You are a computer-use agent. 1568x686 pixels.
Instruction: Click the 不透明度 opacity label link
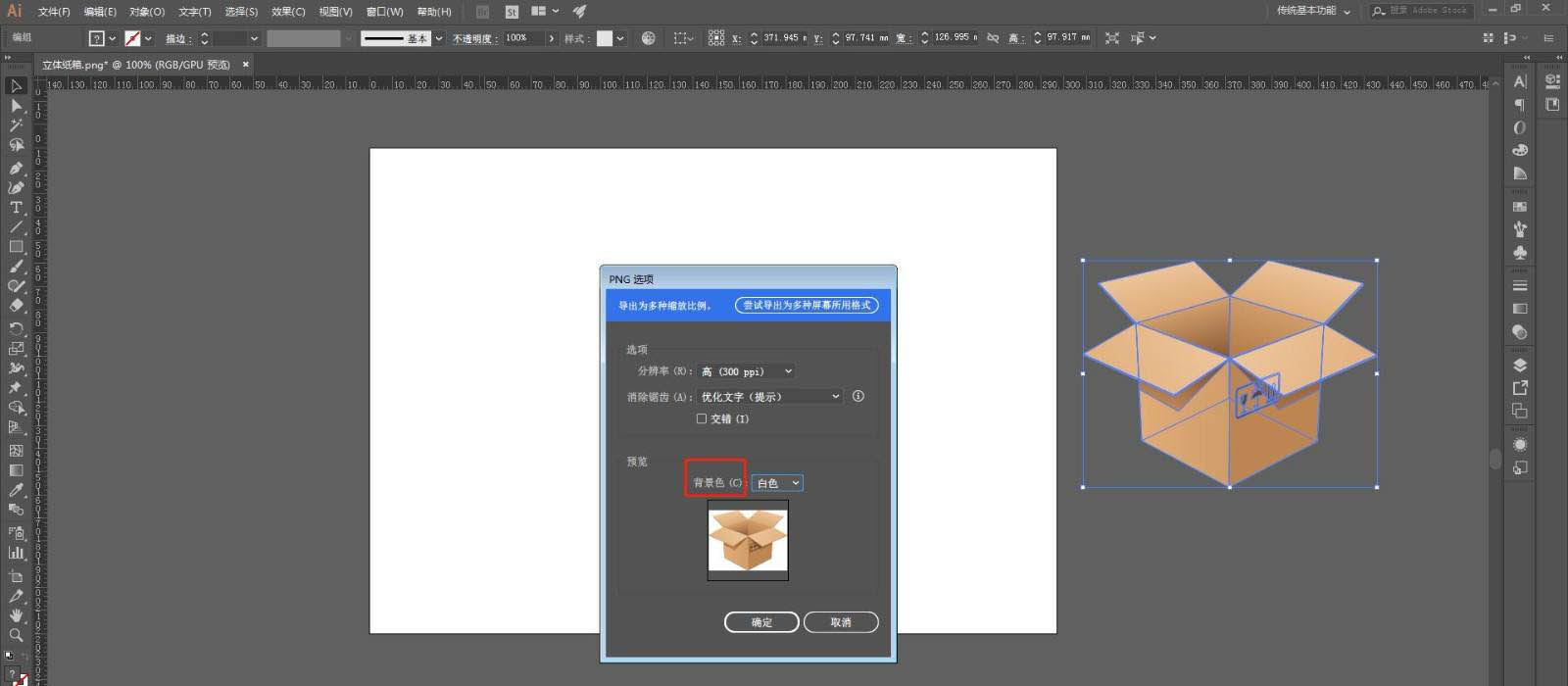[475, 38]
